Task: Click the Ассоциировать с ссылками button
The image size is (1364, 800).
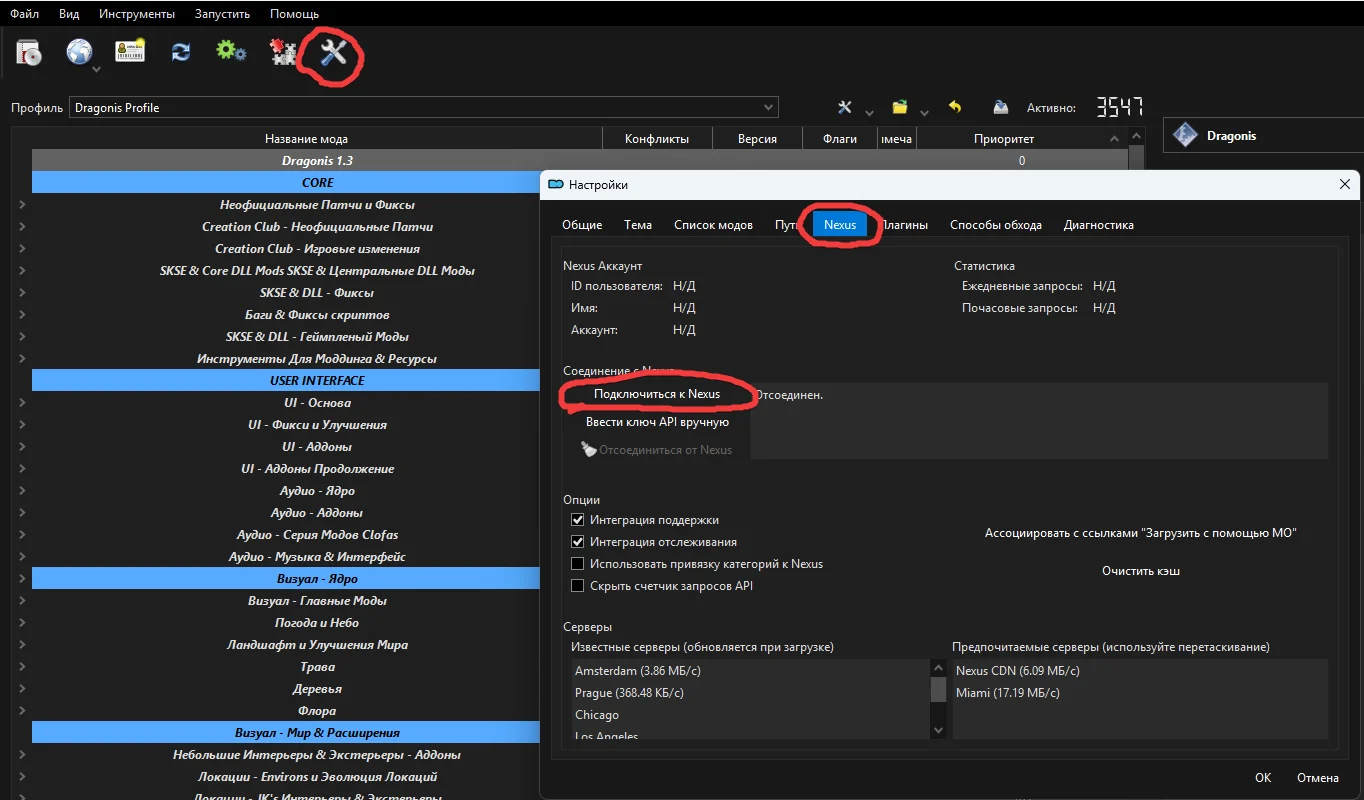Action: (1141, 533)
